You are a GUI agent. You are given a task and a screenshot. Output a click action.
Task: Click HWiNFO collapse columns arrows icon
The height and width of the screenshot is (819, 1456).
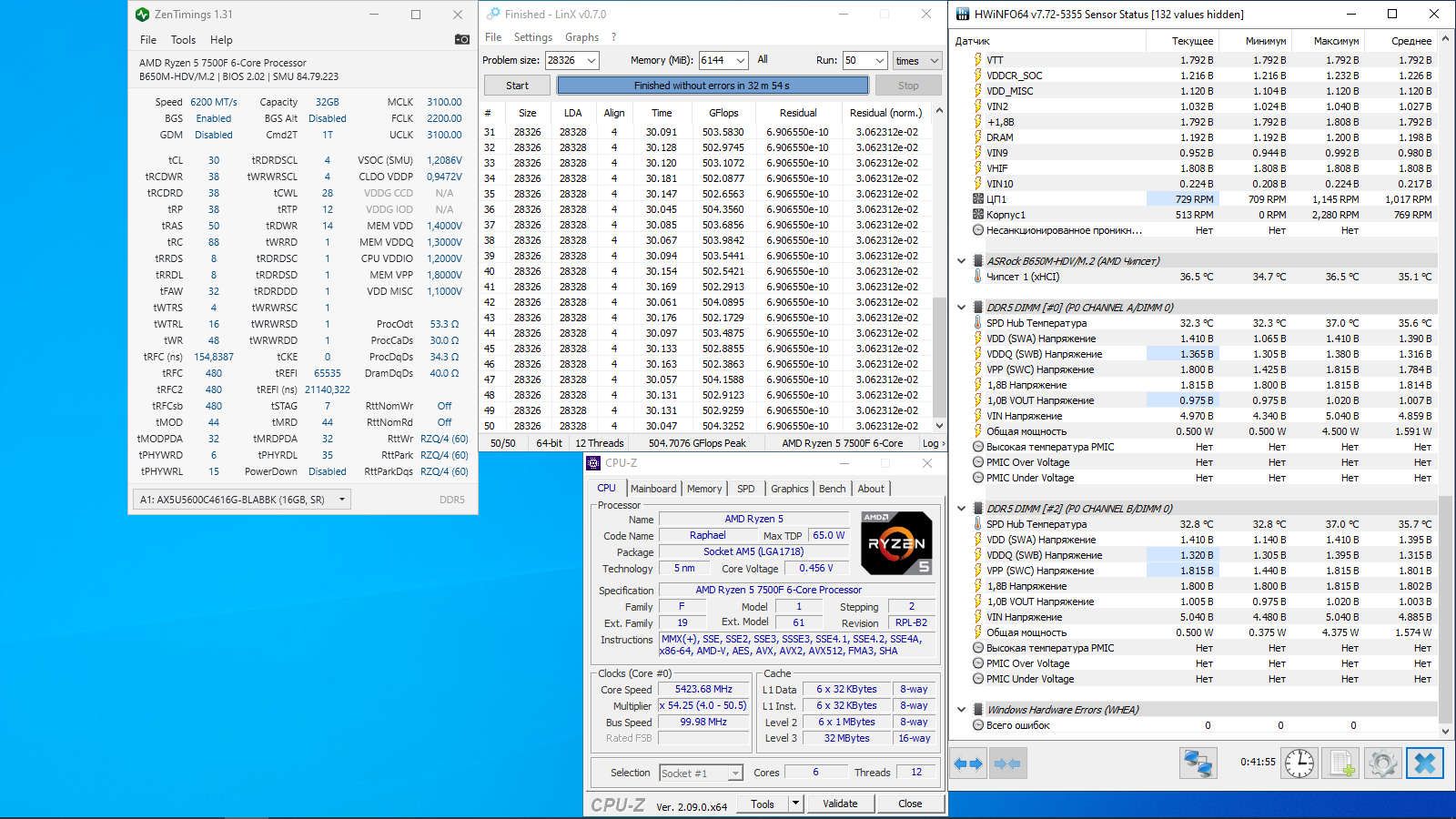point(1007,763)
